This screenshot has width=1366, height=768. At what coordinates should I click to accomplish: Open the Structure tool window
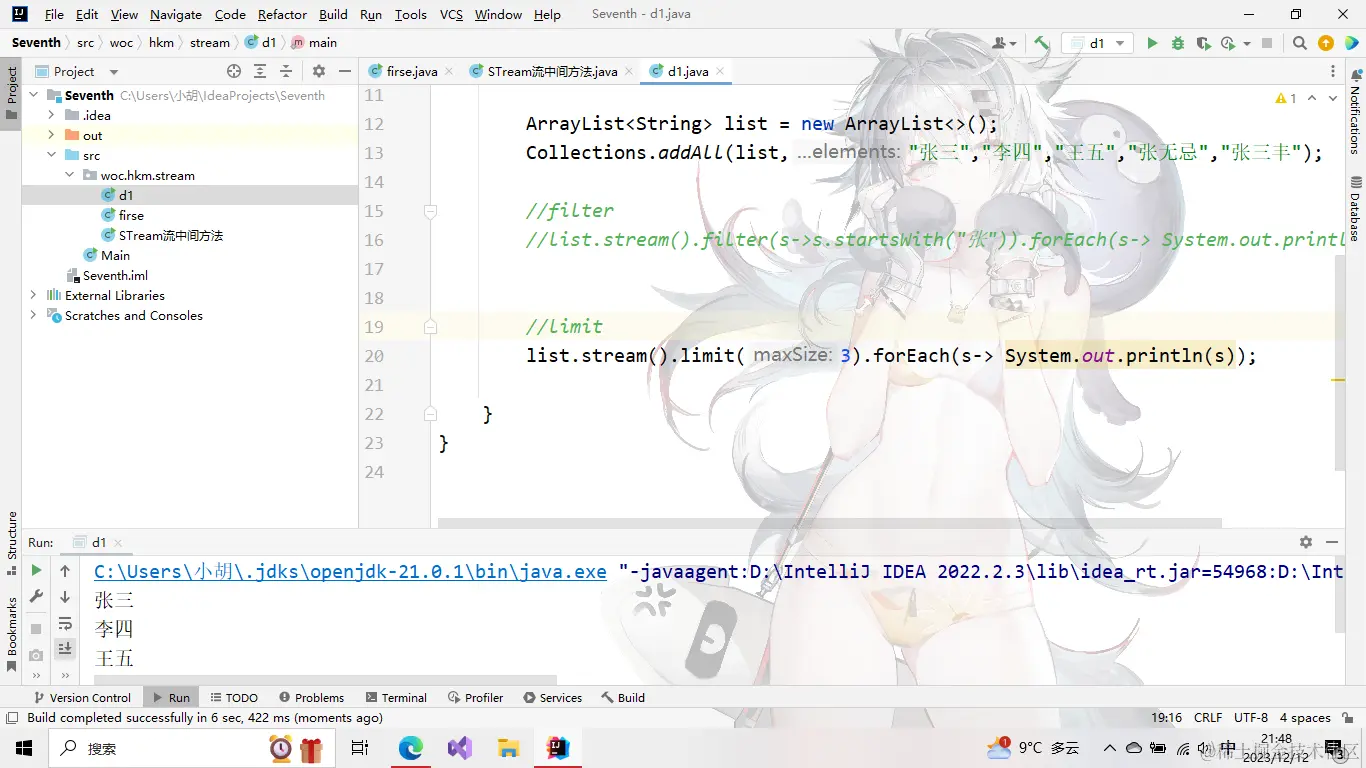12,543
